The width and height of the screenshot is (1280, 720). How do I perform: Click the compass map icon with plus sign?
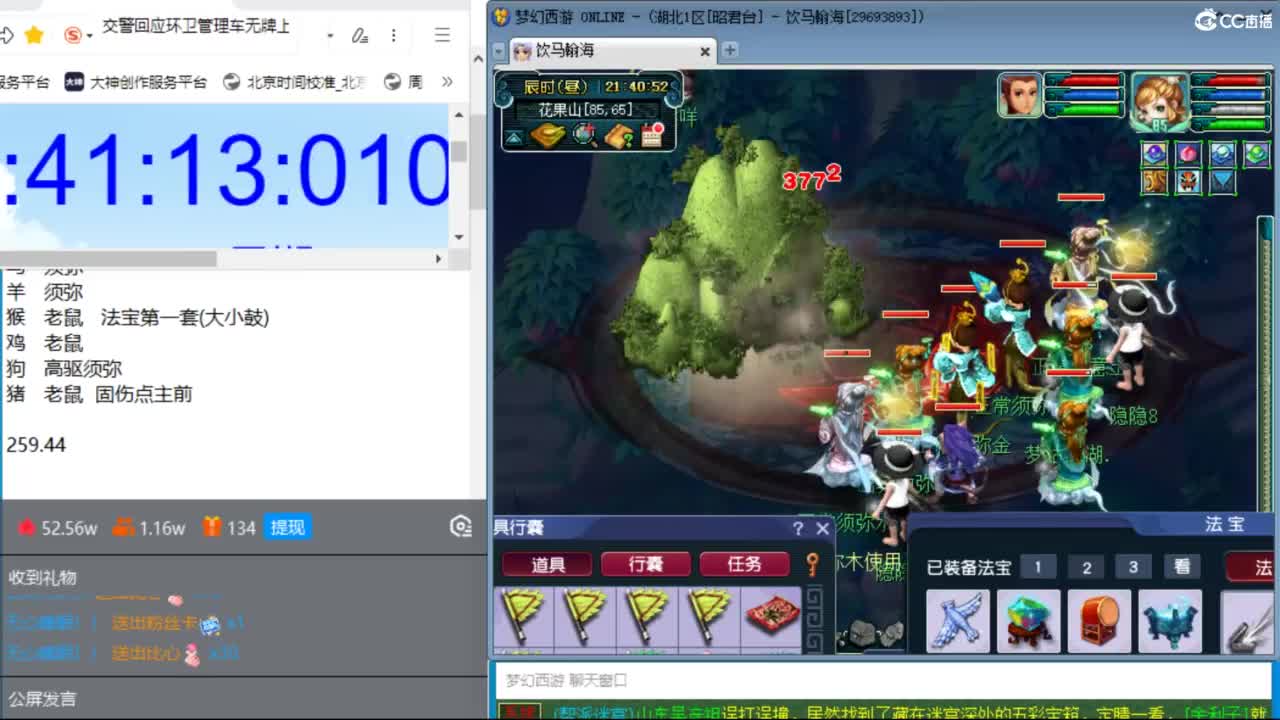click(x=583, y=134)
